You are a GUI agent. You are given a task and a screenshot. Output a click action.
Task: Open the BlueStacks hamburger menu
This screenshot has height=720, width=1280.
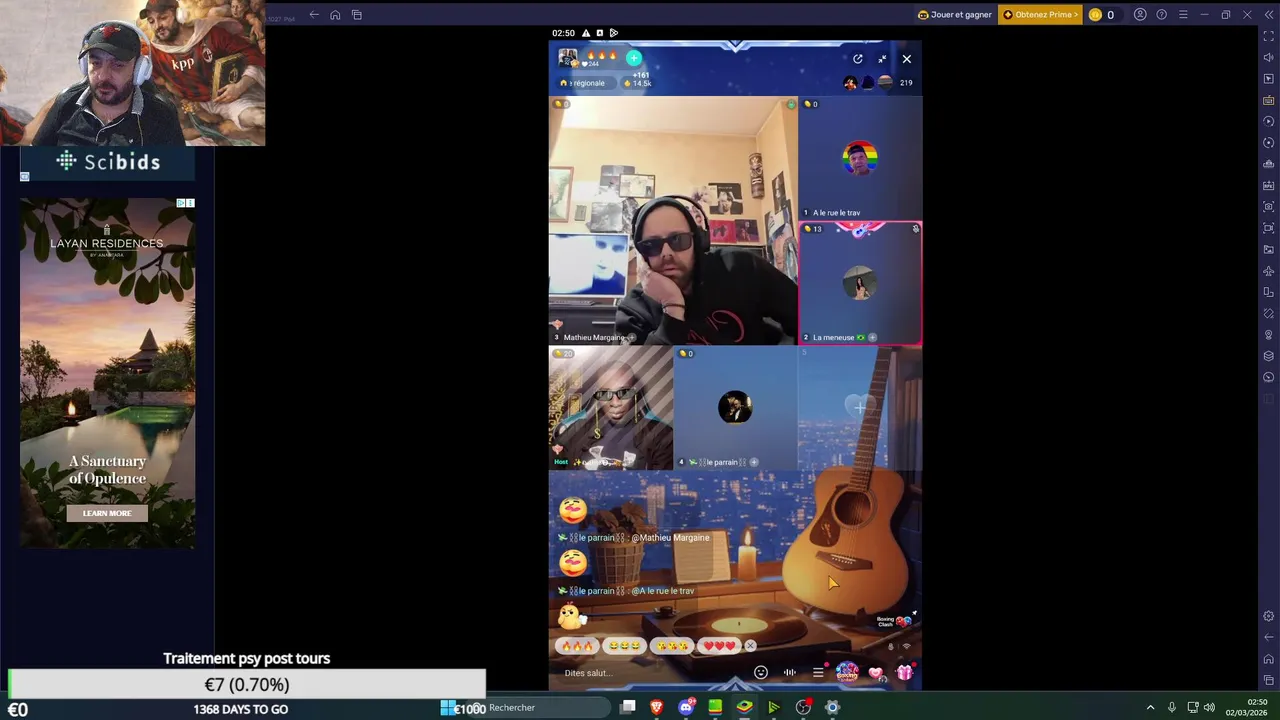pos(1183,15)
